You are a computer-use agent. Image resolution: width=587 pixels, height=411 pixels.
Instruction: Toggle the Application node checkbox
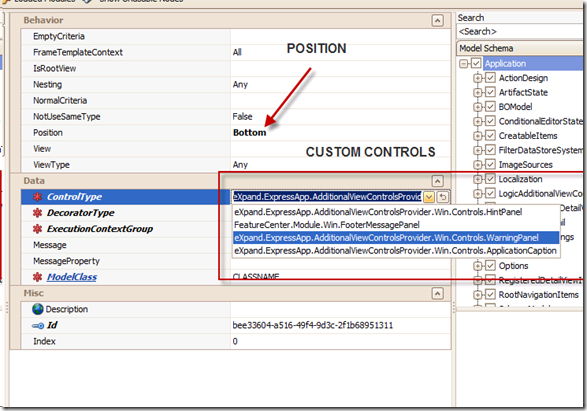pyautogui.click(x=476, y=63)
